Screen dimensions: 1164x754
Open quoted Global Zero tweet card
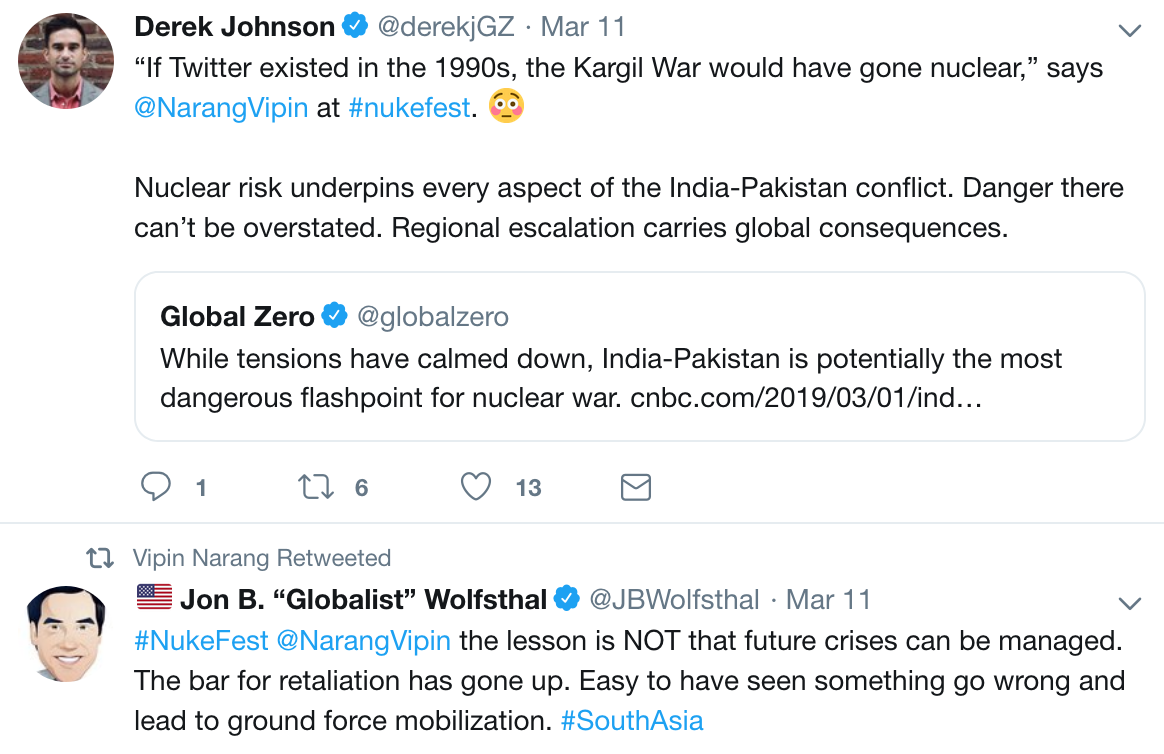pyautogui.click(x=639, y=356)
